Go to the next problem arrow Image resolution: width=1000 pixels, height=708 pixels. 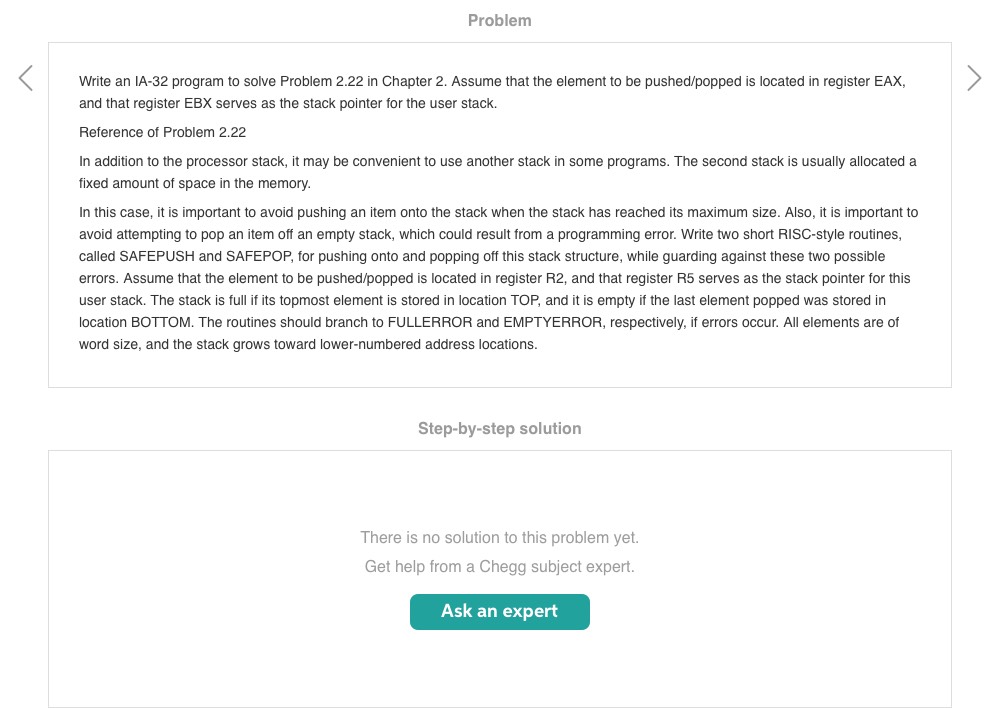(x=974, y=78)
